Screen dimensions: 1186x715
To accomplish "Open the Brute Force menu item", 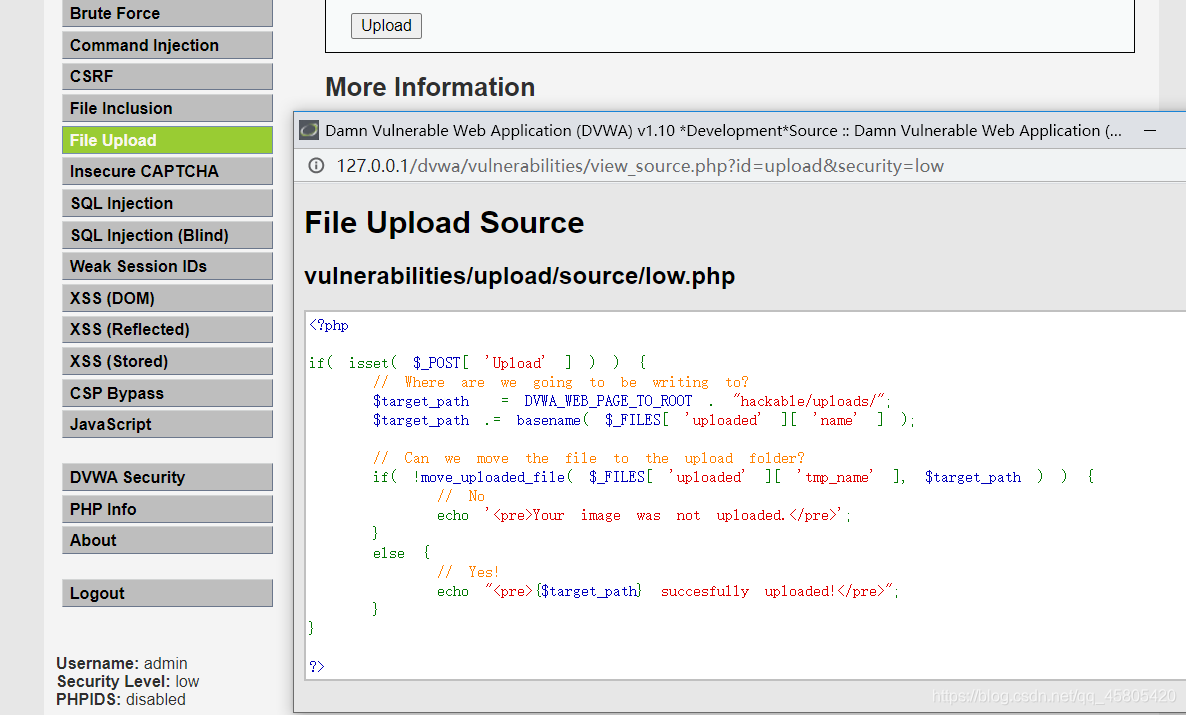I will pyautogui.click(x=167, y=14).
